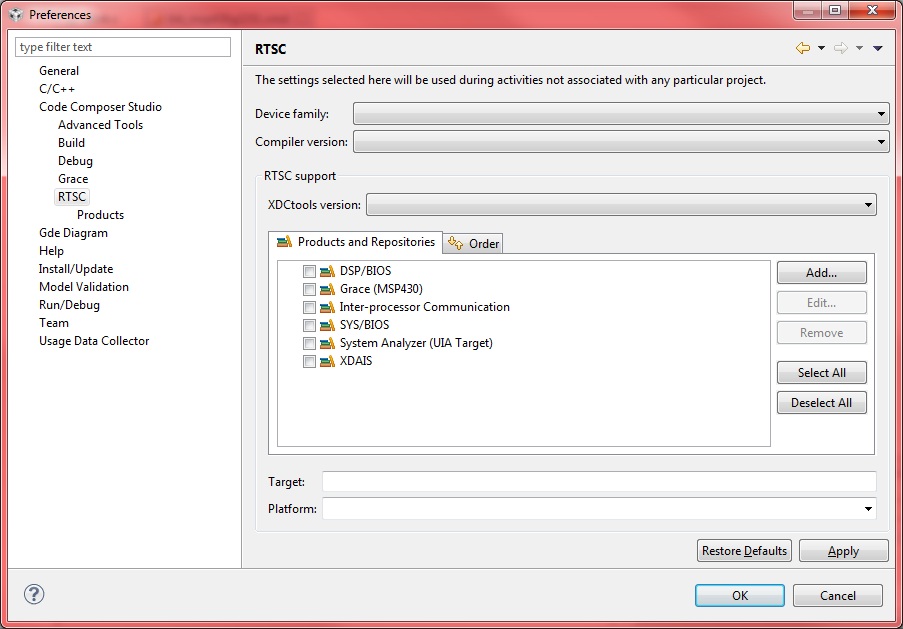Click the System Analyzer product icon

pyautogui.click(x=327, y=343)
